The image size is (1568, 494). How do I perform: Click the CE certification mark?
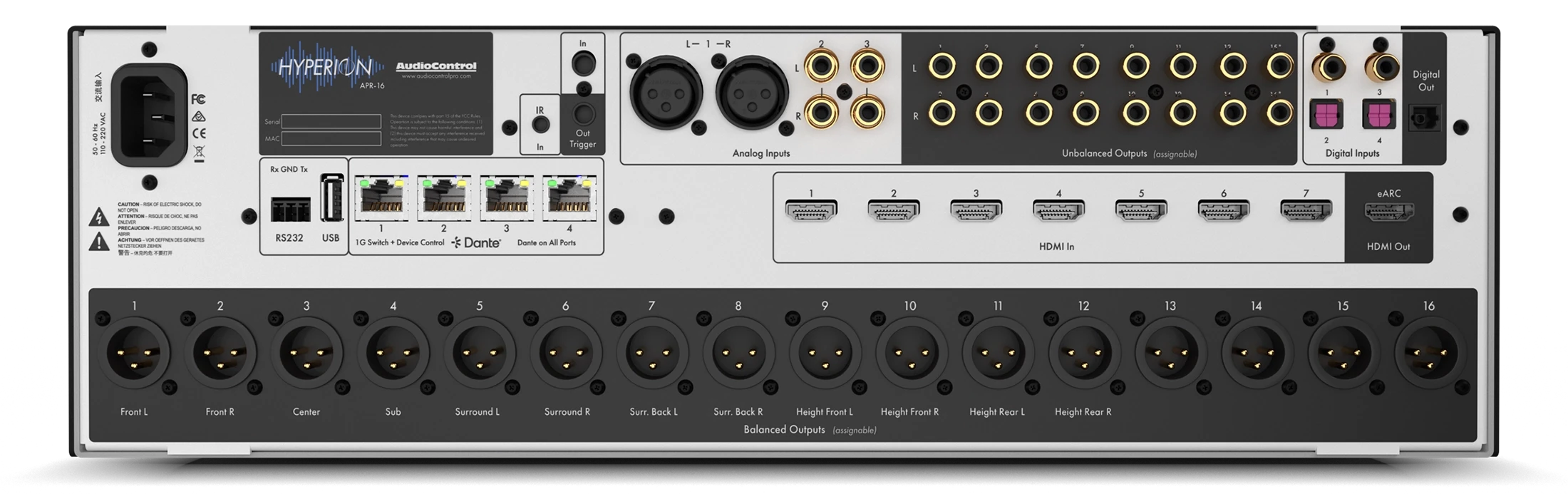tap(200, 133)
